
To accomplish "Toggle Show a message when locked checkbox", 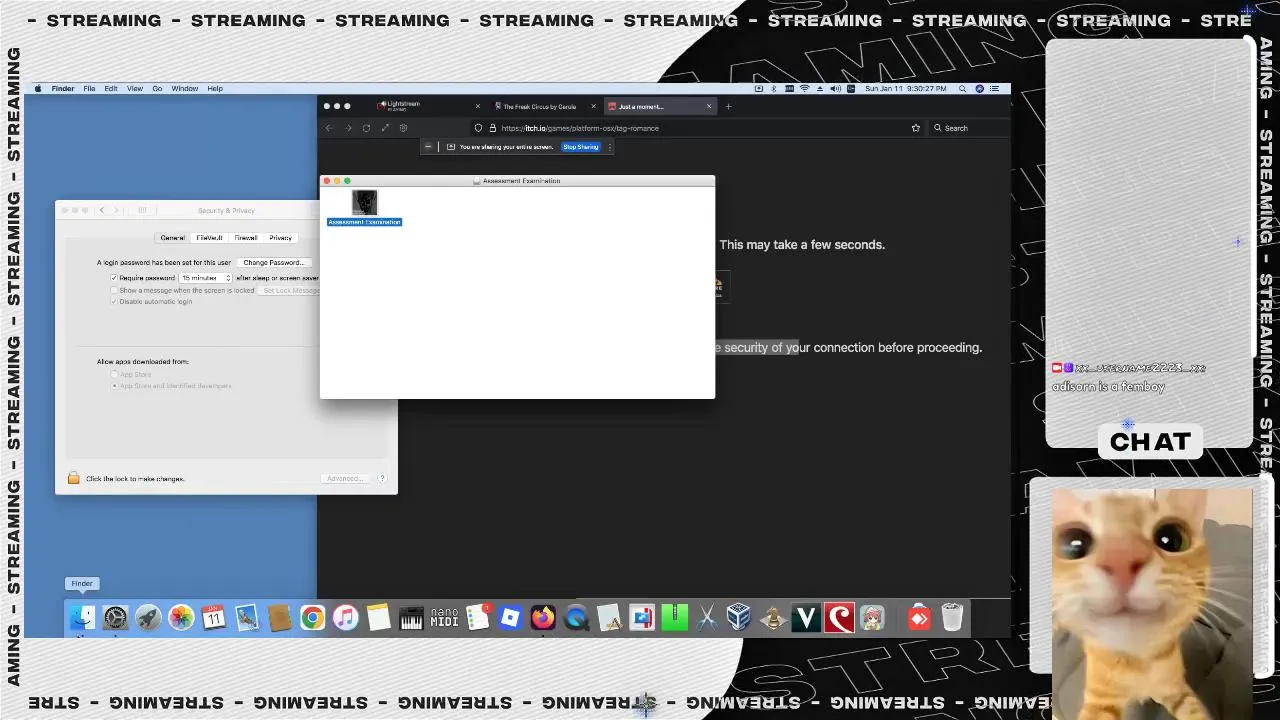I will [x=114, y=290].
